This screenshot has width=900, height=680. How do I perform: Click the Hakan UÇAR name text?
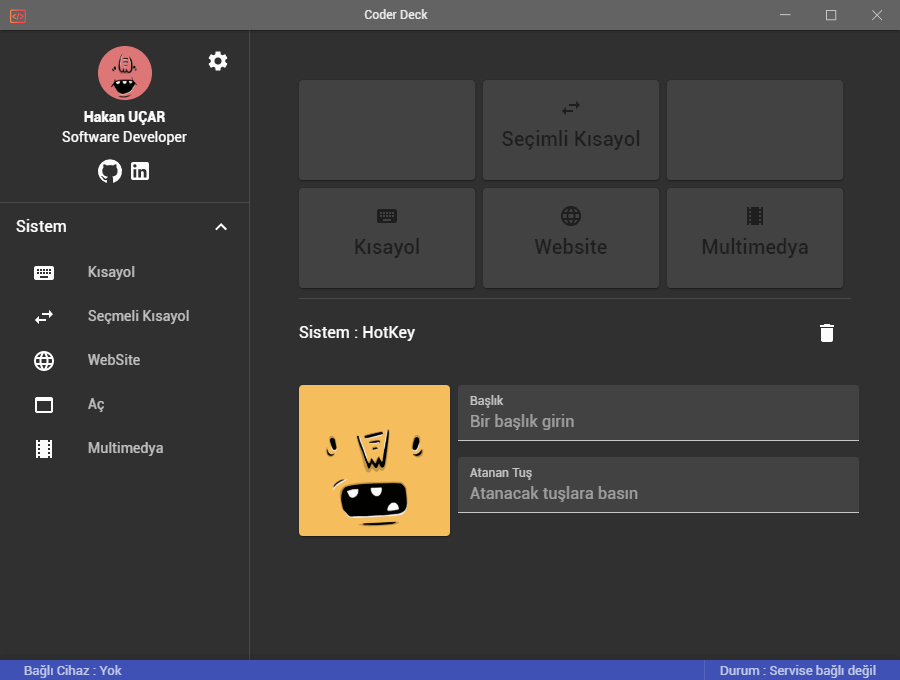tap(124, 116)
